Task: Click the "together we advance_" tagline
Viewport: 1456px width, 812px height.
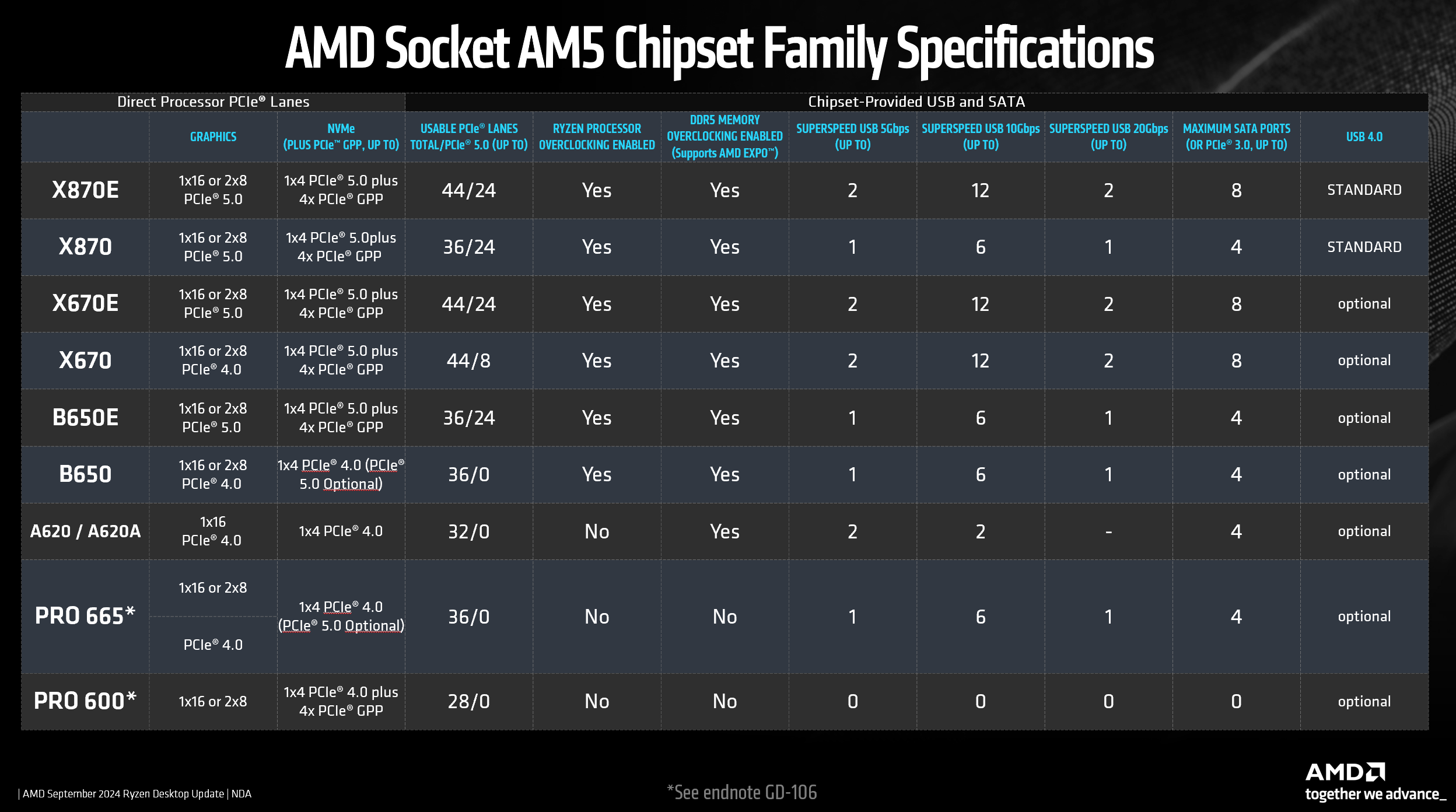Action: [x=1375, y=794]
